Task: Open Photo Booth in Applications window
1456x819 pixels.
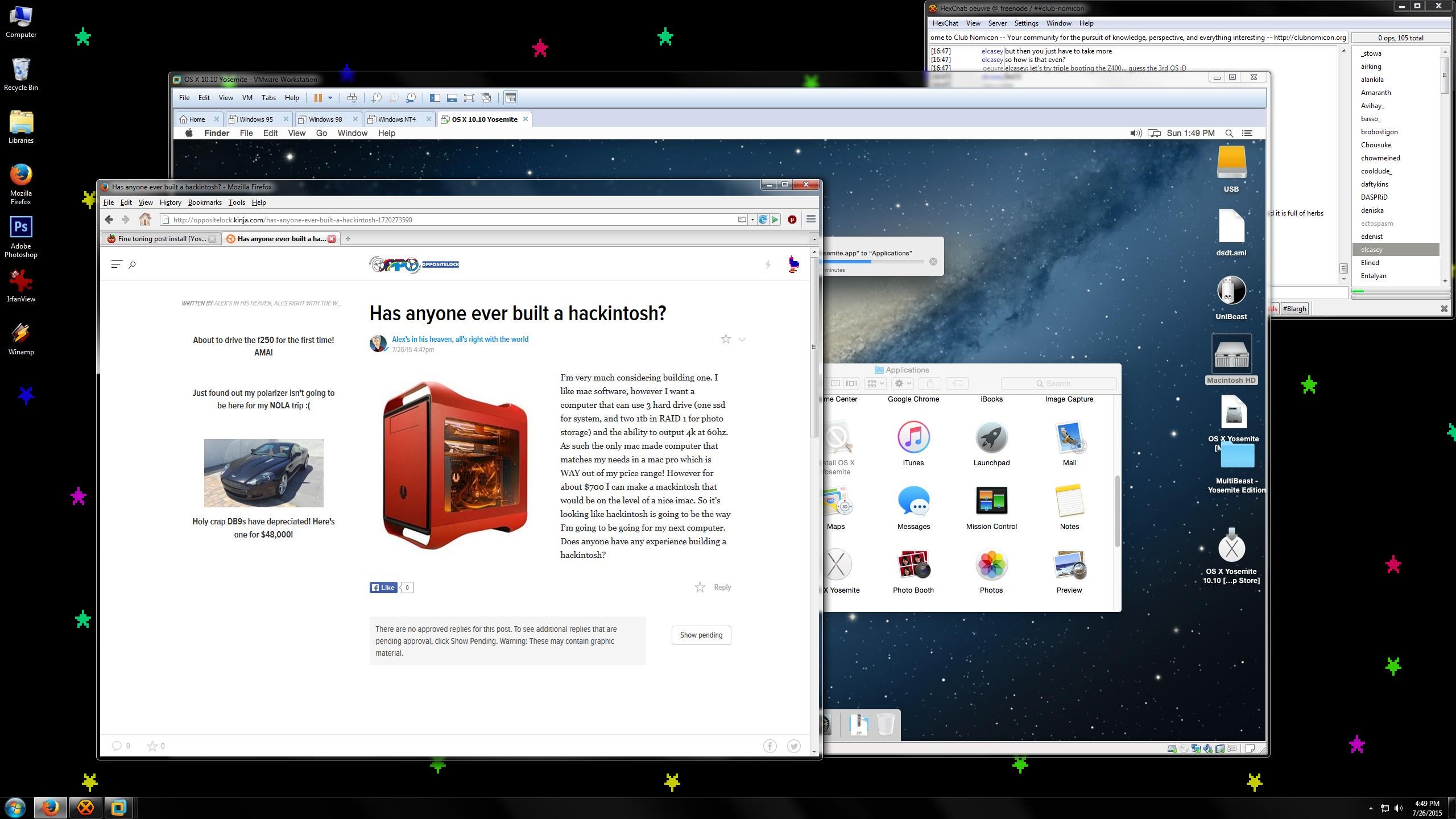Action: 913,571
